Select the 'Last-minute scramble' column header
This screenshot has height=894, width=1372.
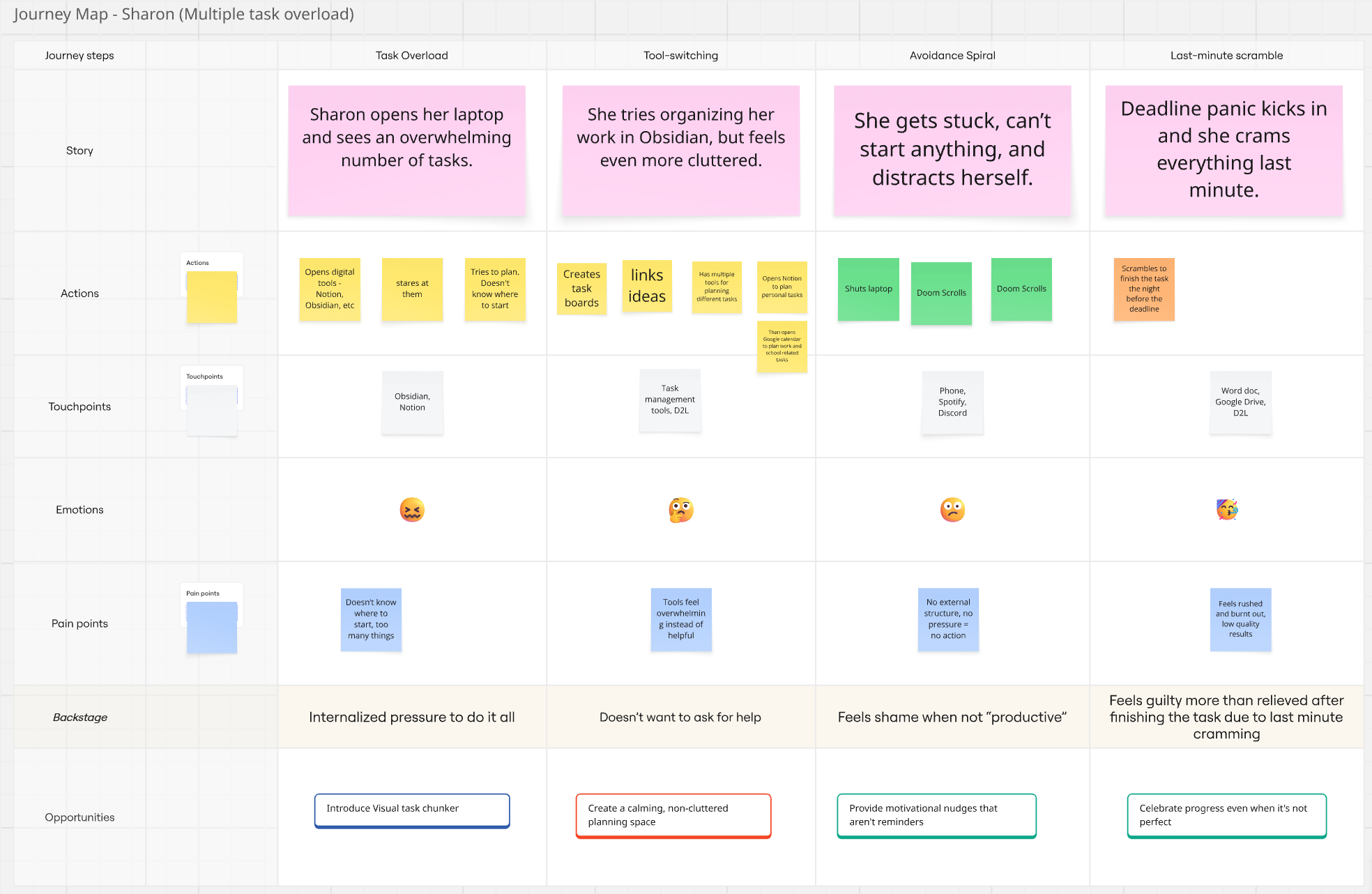click(x=1227, y=55)
